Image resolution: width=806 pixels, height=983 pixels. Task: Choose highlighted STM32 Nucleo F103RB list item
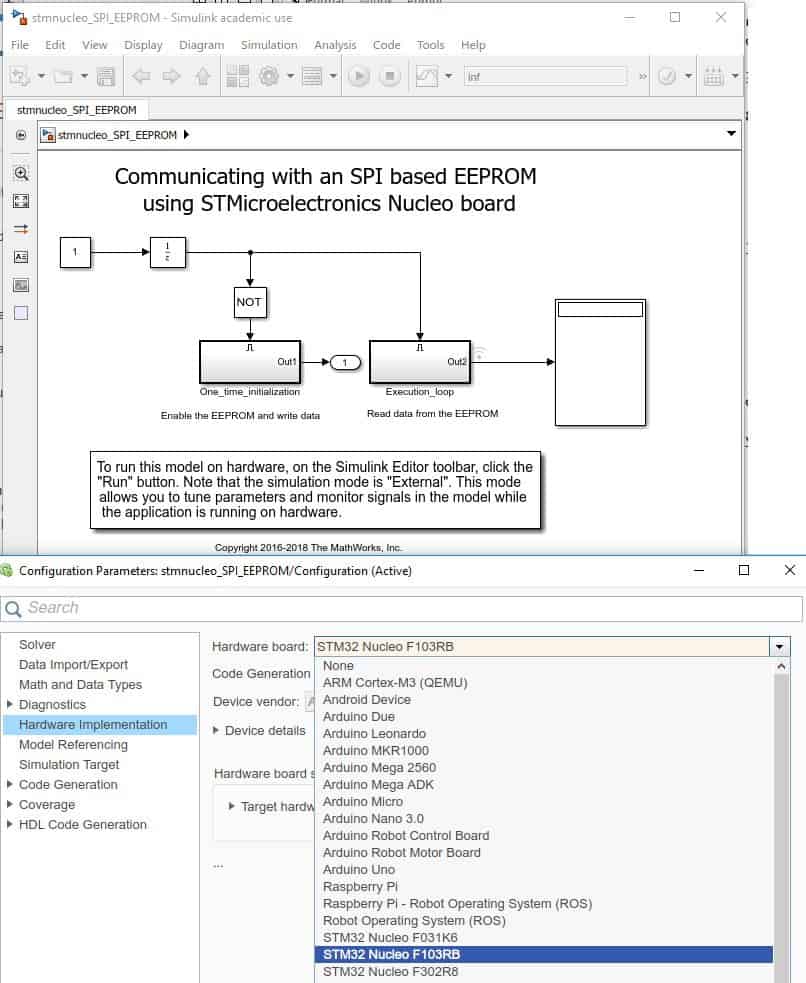click(x=543, y=954)
